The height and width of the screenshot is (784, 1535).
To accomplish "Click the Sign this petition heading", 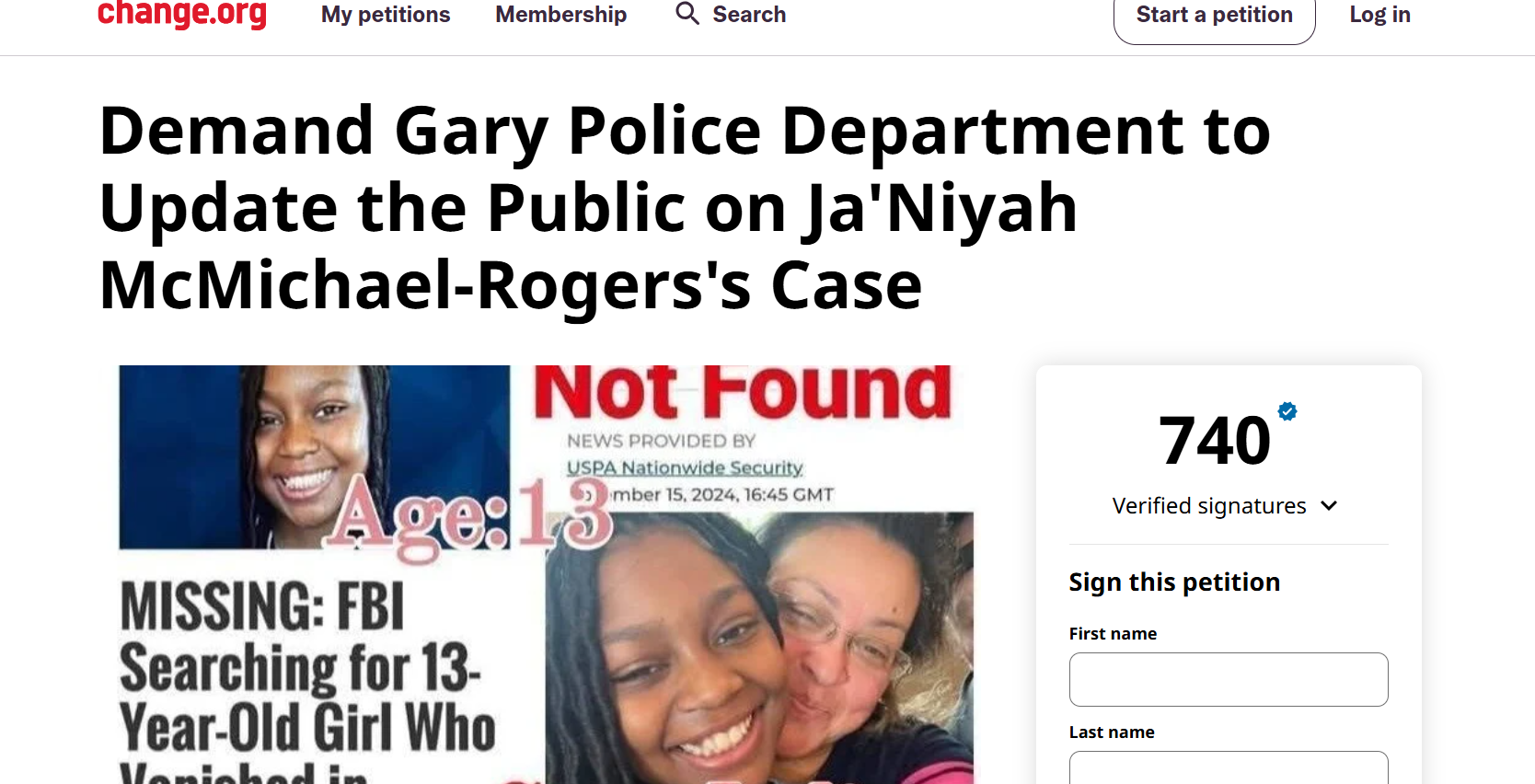I will point(1174,582).
